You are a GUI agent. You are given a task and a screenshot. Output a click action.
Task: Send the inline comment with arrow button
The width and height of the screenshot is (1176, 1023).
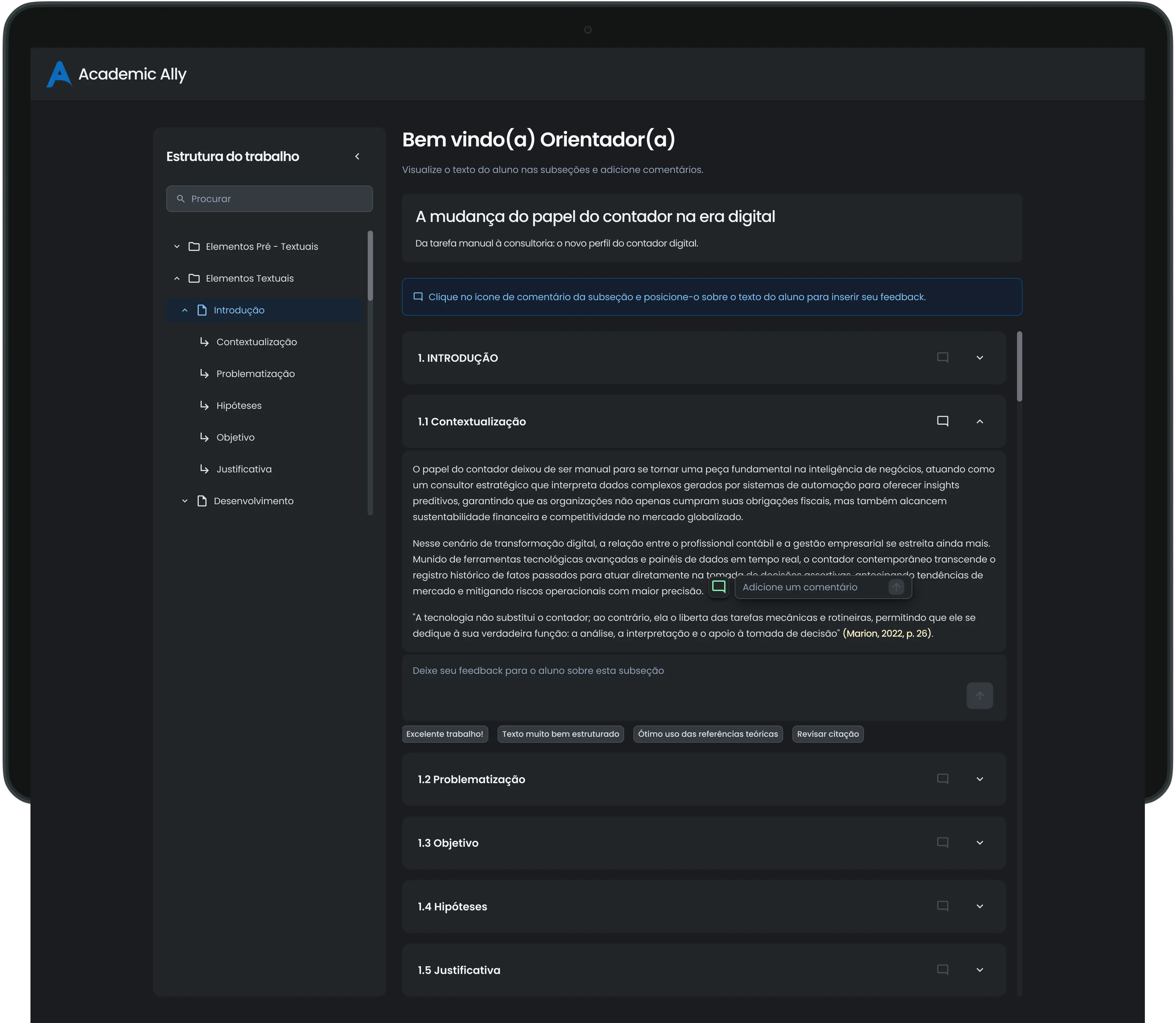point(896,587)
